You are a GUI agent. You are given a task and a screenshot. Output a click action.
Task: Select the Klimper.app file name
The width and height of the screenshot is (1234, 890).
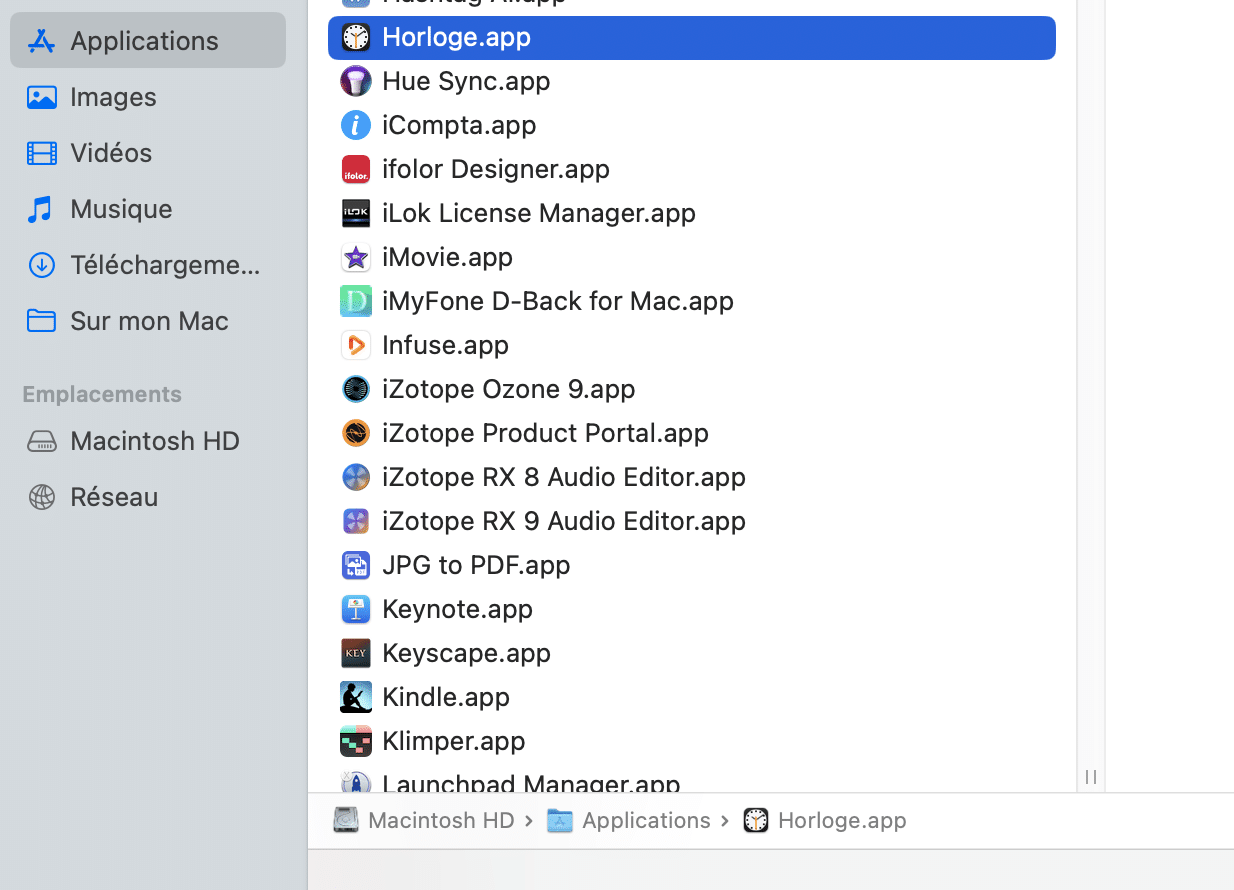point(453,741)
